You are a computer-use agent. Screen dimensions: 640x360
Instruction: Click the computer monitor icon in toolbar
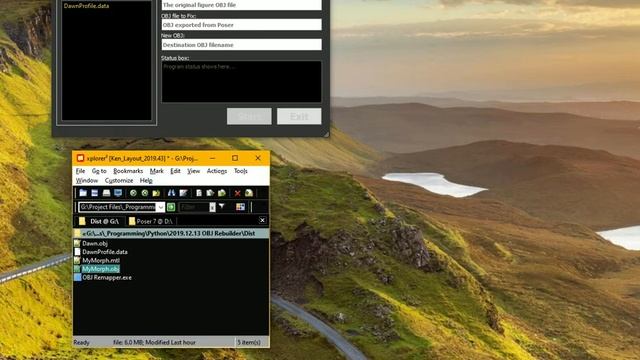[118, 193]
